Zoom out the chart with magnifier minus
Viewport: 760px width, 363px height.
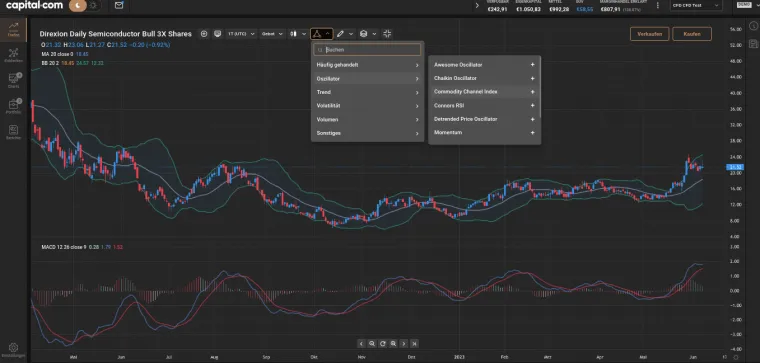[x=372, y=344]
